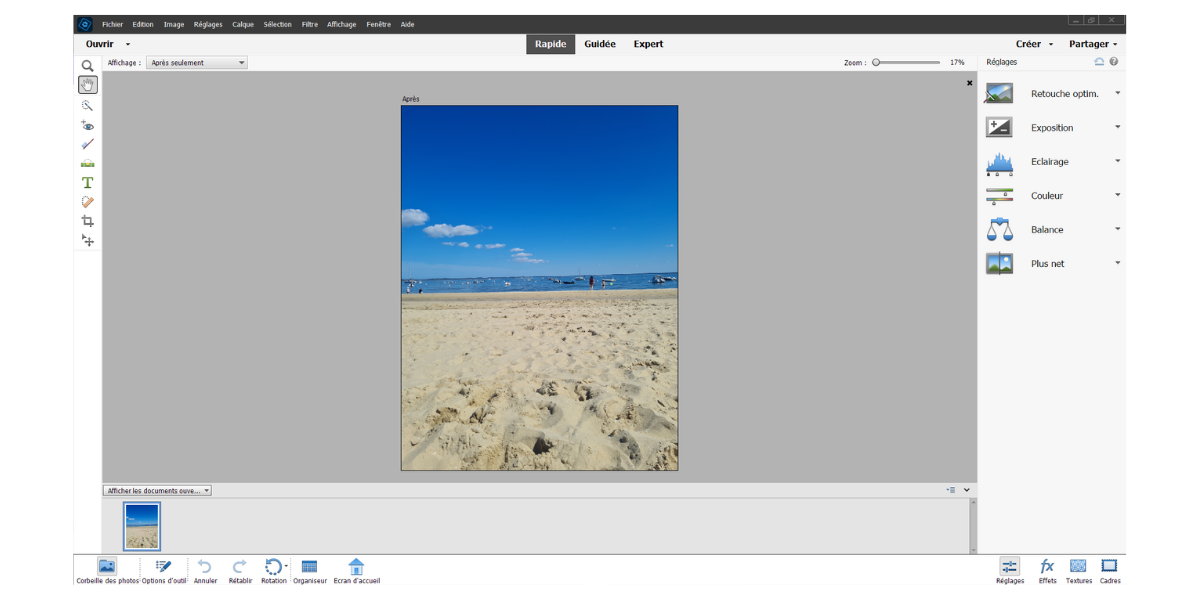Select the Quick Selection tool

[x=87, y=105]
